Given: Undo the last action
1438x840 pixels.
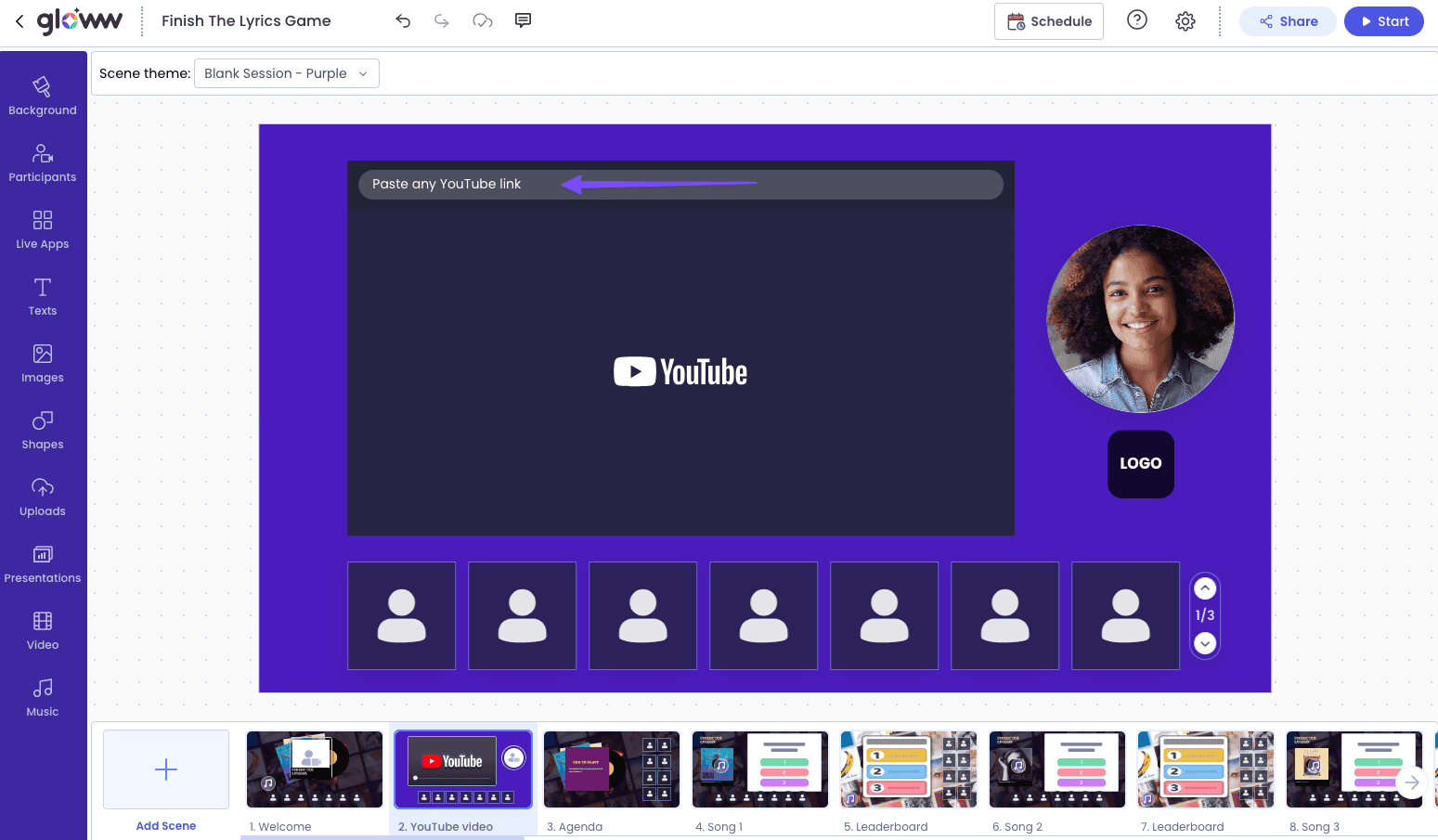Looking at the screenshot, I should [x=403, y=20].
